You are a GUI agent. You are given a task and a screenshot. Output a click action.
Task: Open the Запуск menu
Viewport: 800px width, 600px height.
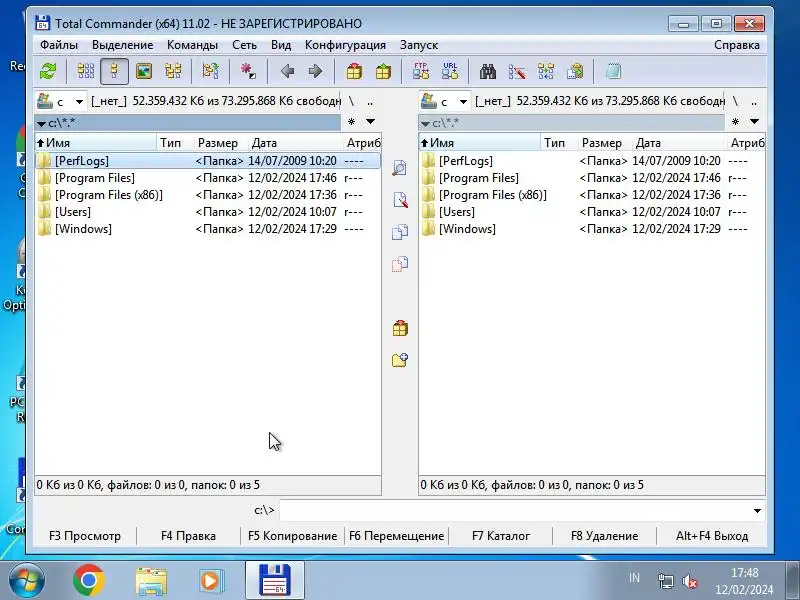419,45
